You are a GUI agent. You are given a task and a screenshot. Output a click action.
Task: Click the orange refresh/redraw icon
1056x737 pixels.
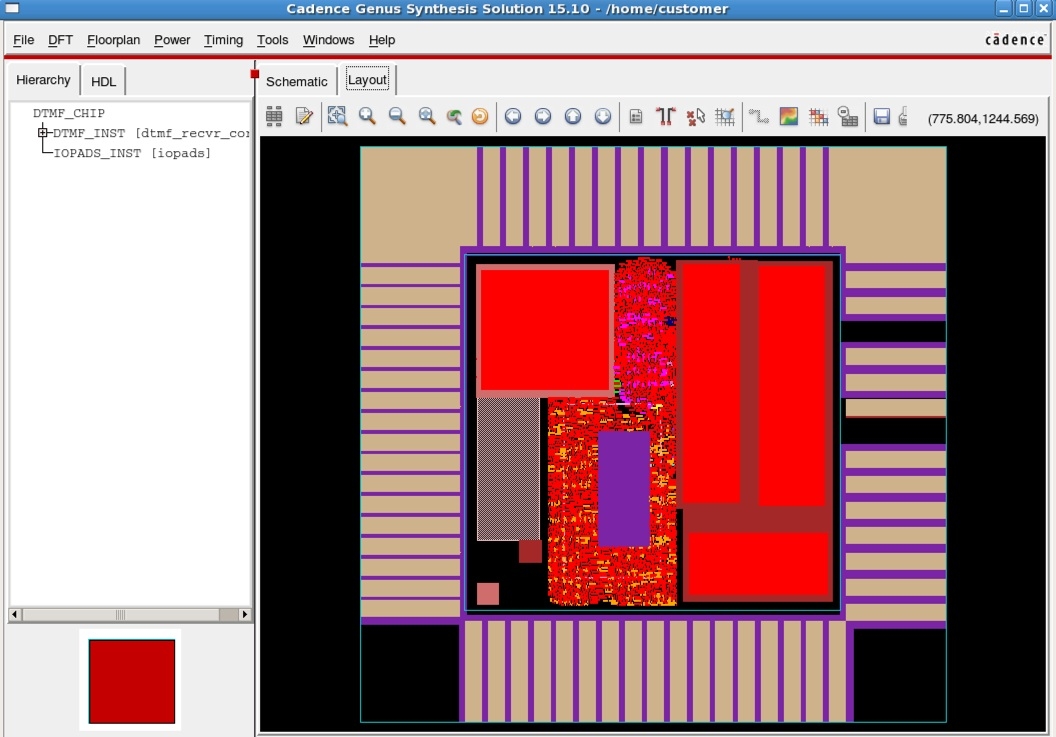pyautogui.click(x=480, y=116)
